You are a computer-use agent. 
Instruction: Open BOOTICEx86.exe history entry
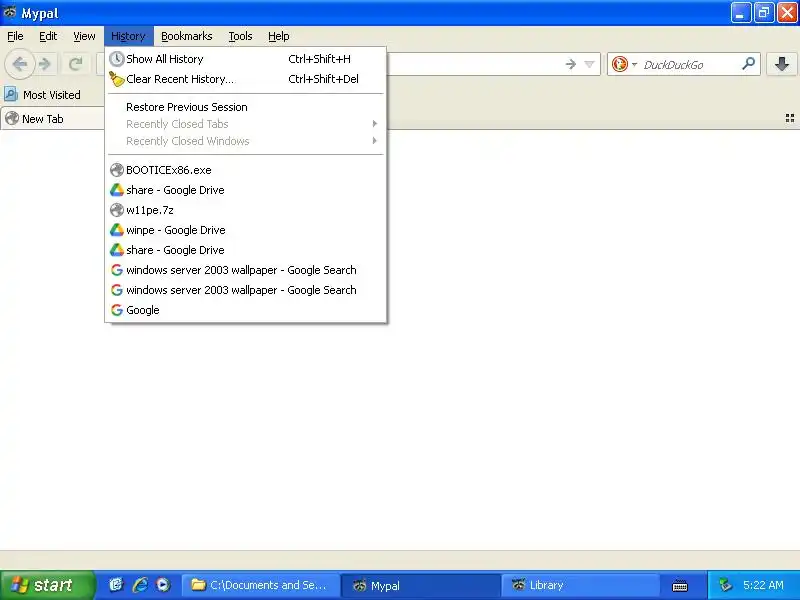[245, 170]
